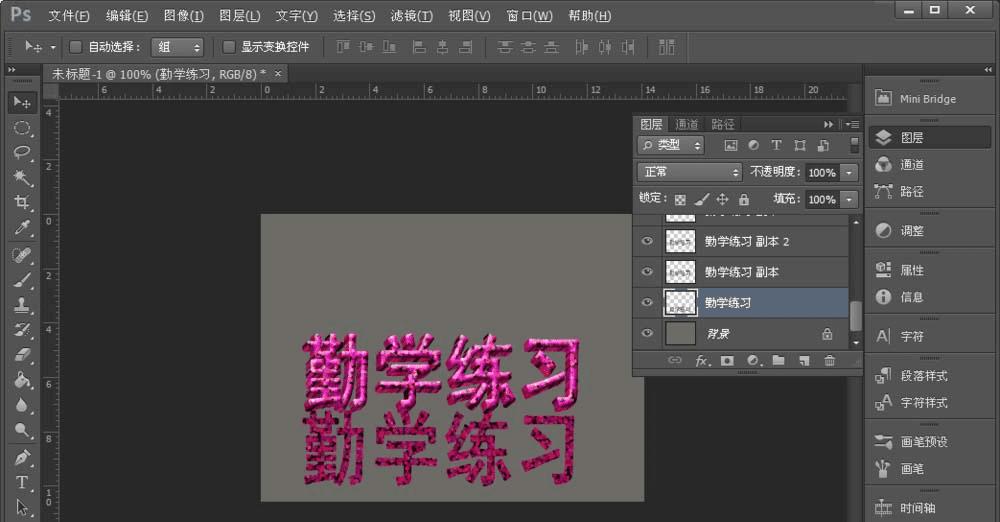Create a new layer with the page icon

[803, 360]
